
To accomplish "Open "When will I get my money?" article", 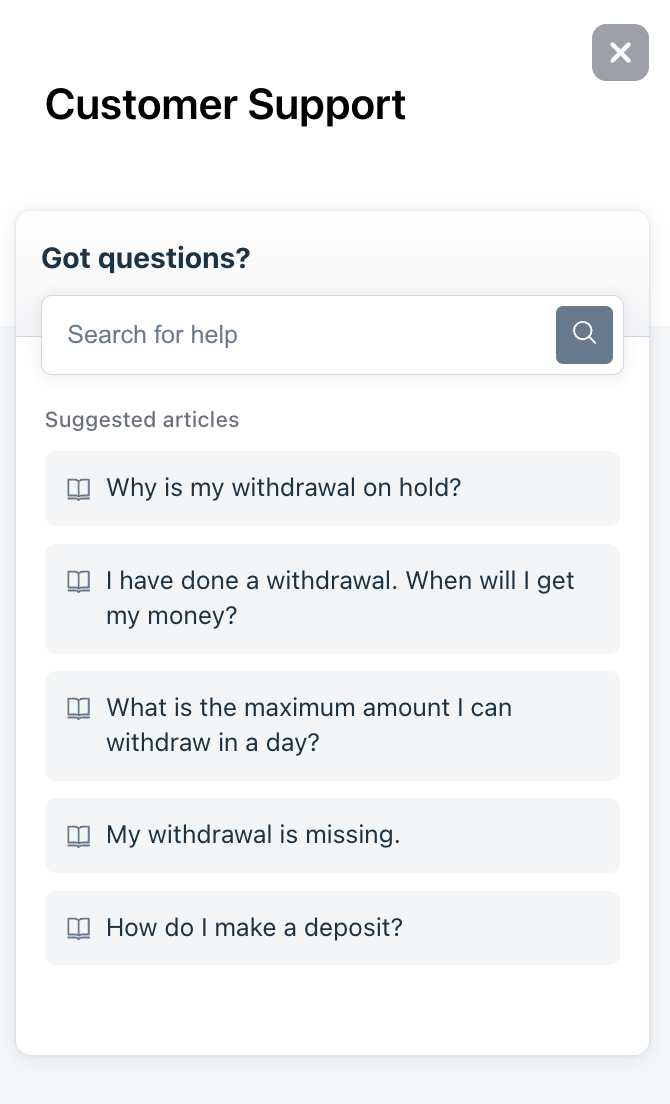I will coord(340,598).
